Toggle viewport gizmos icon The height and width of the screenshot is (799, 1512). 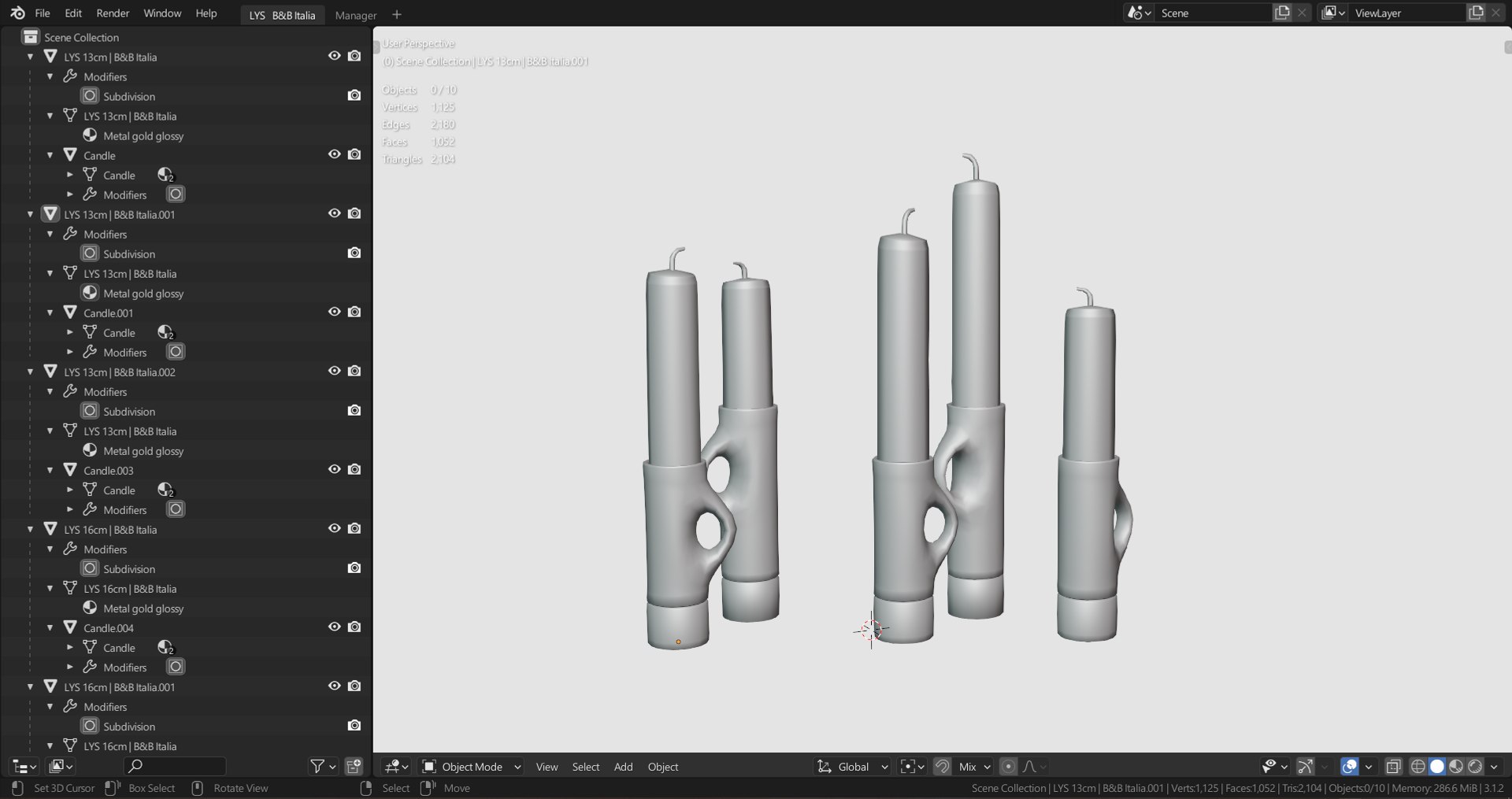1305,766
